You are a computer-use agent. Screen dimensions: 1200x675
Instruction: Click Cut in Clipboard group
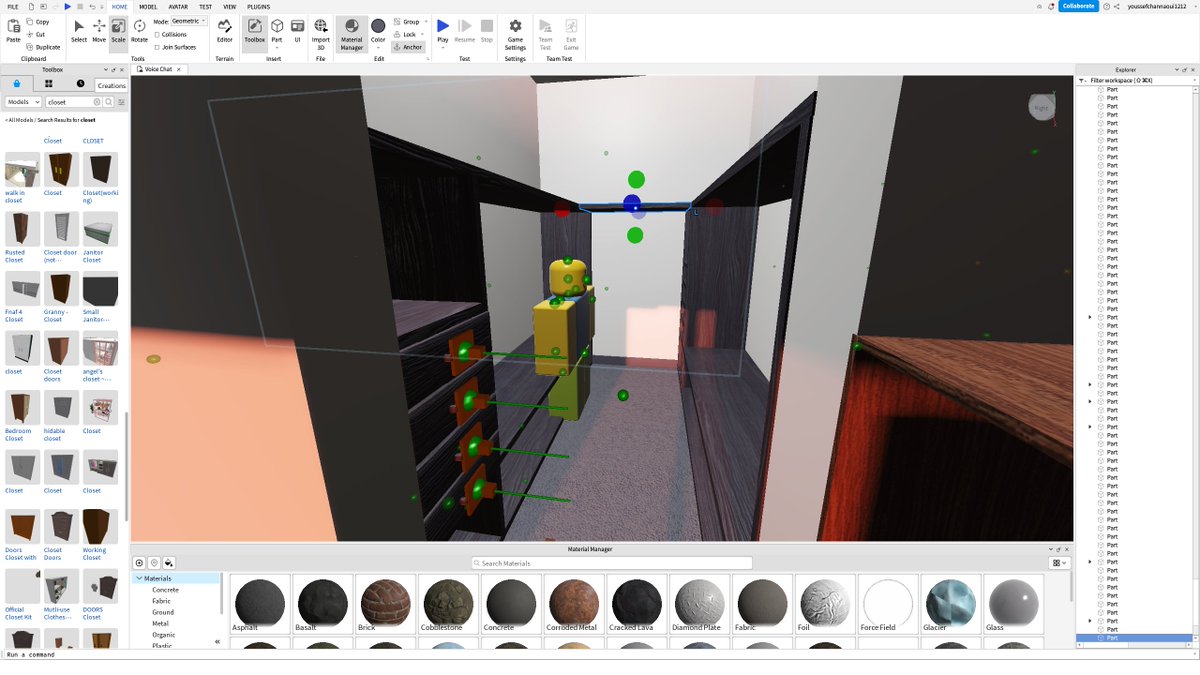pyautogui.click(x=36, y=34)
